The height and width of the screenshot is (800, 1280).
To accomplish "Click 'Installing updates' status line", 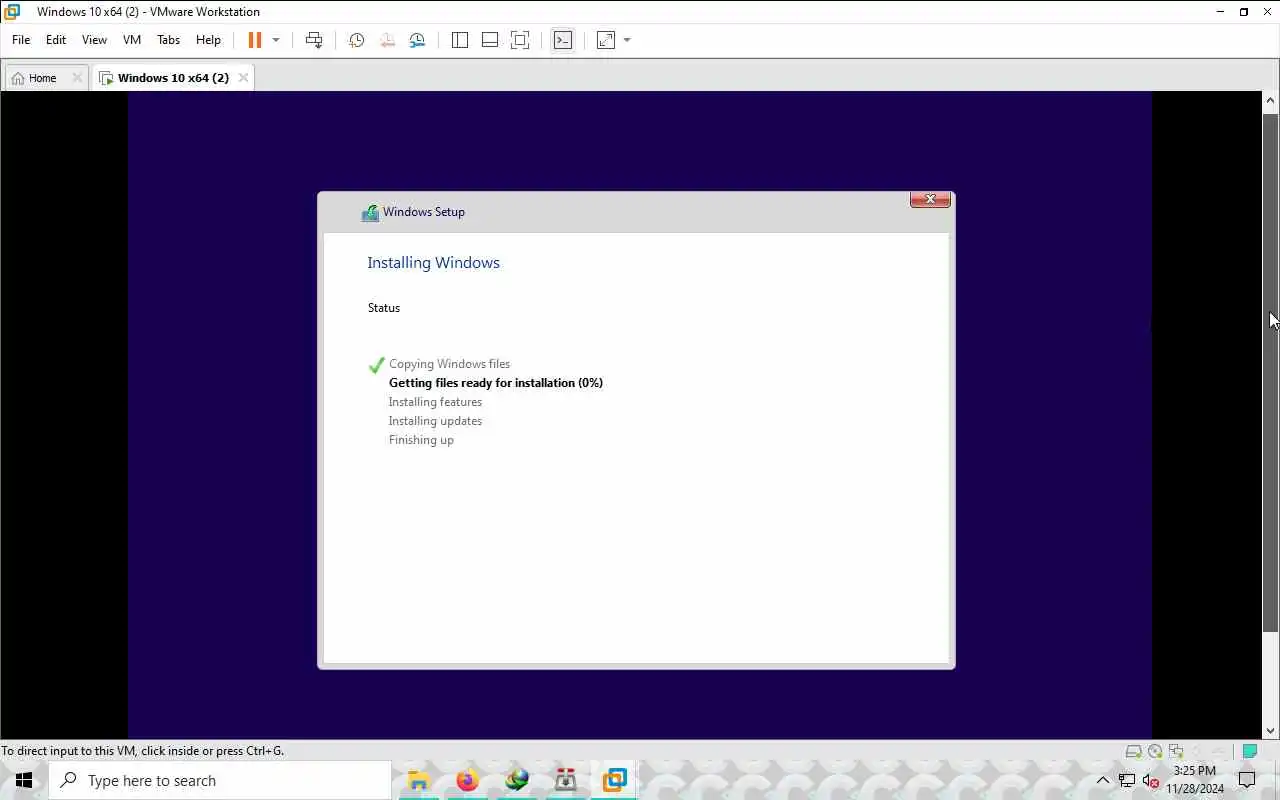I will click(435, 421).
